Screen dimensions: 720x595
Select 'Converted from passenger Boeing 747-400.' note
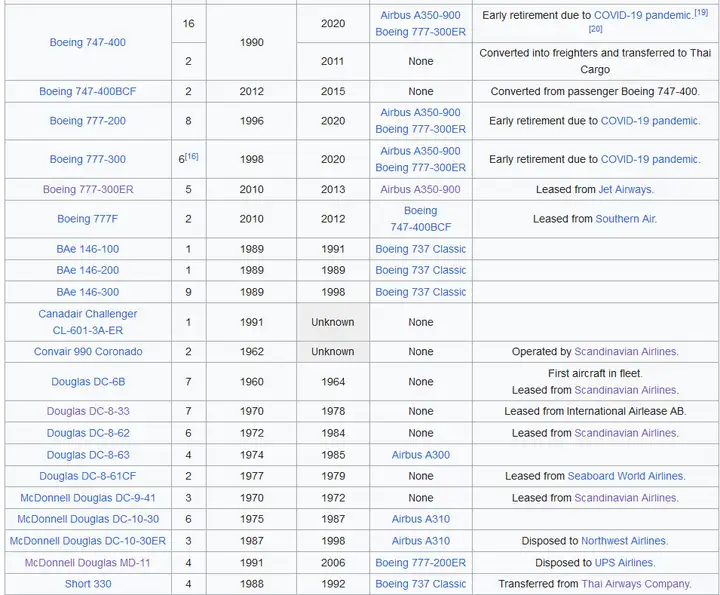coord(596,91)
